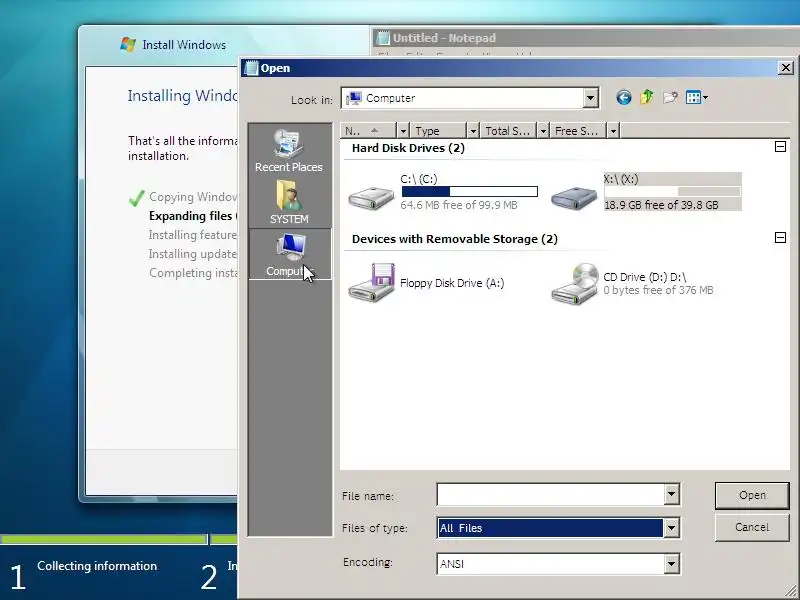The height and width of the screenshot is (600, 800).
Task: Expand the Free Space column filter arrow
Action: 613,131
